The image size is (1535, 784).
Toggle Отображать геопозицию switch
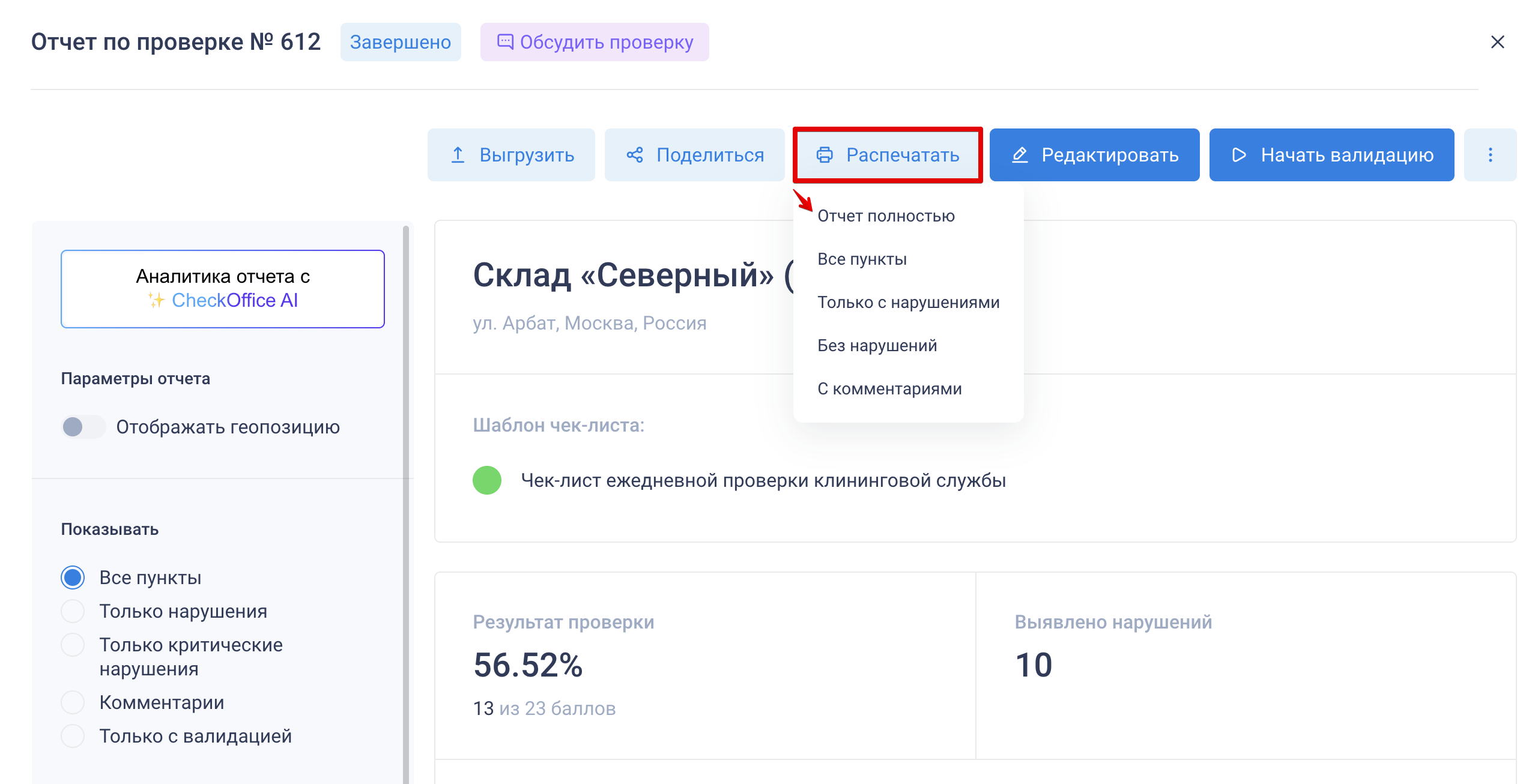click(x=83, y=427)
